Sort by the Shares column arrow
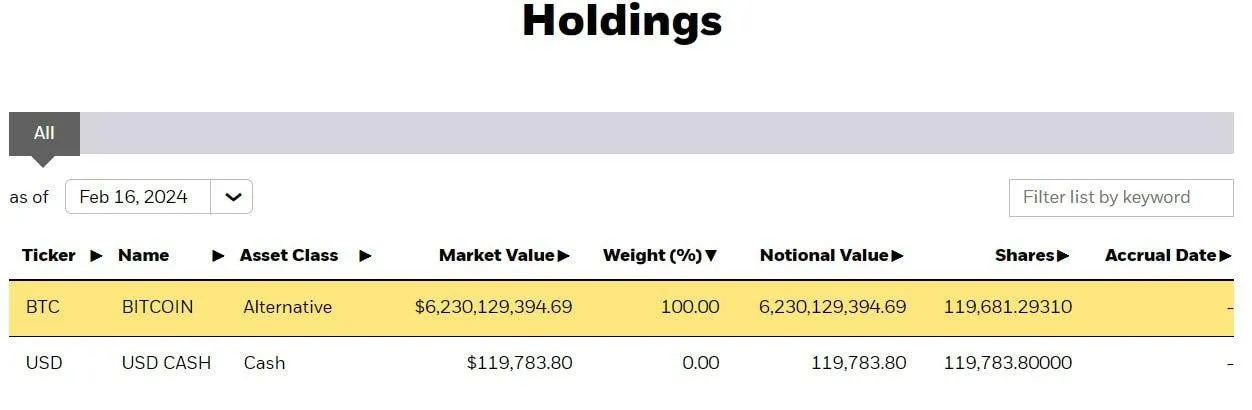Viewport: 1252px width, 410px height. pyautogui.click(x=1063, y=256)
